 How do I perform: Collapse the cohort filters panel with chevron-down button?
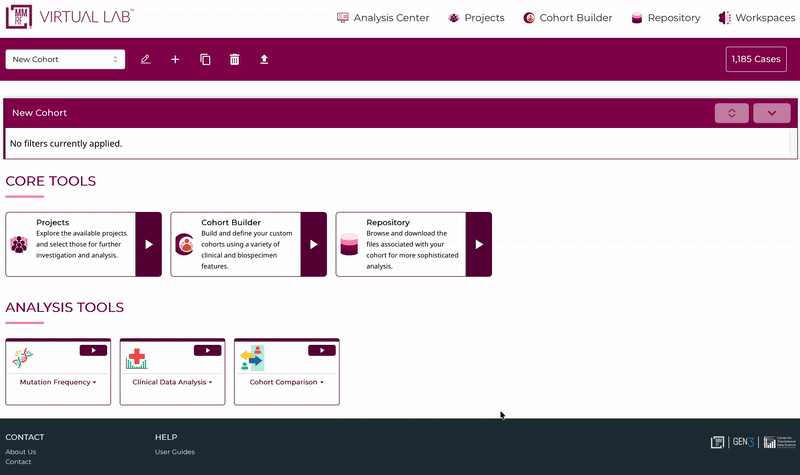(771, 113)
